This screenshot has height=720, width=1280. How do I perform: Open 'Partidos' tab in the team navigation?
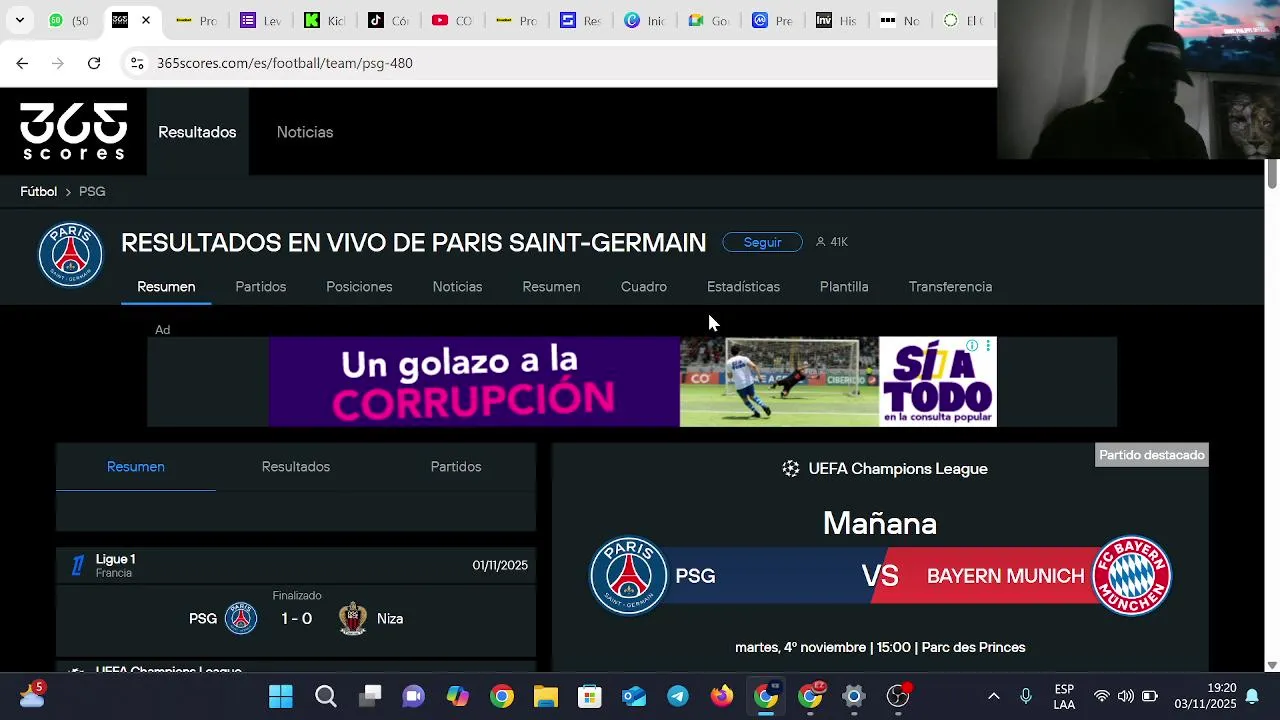coord(261,287)
